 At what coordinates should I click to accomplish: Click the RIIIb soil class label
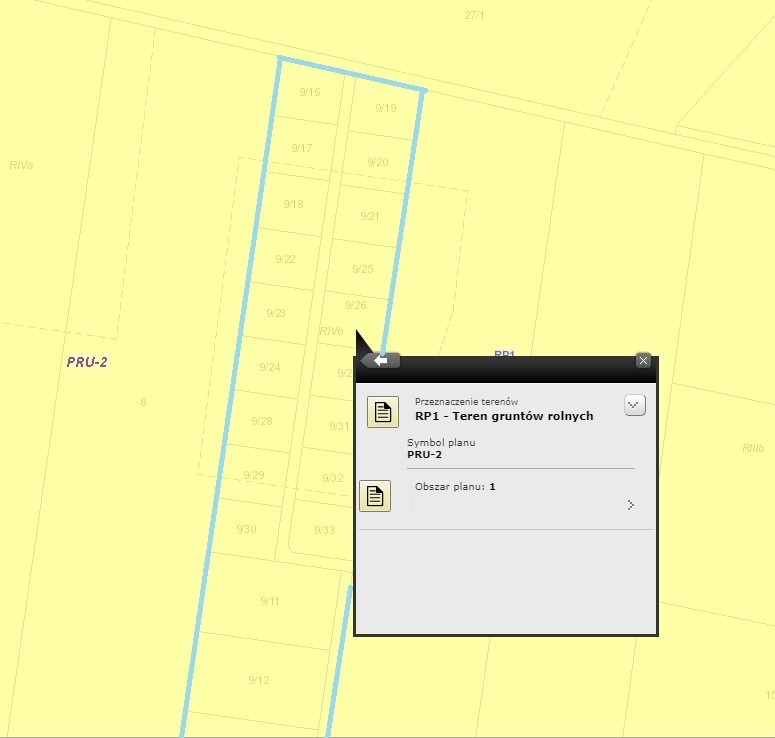pos(753,448)
